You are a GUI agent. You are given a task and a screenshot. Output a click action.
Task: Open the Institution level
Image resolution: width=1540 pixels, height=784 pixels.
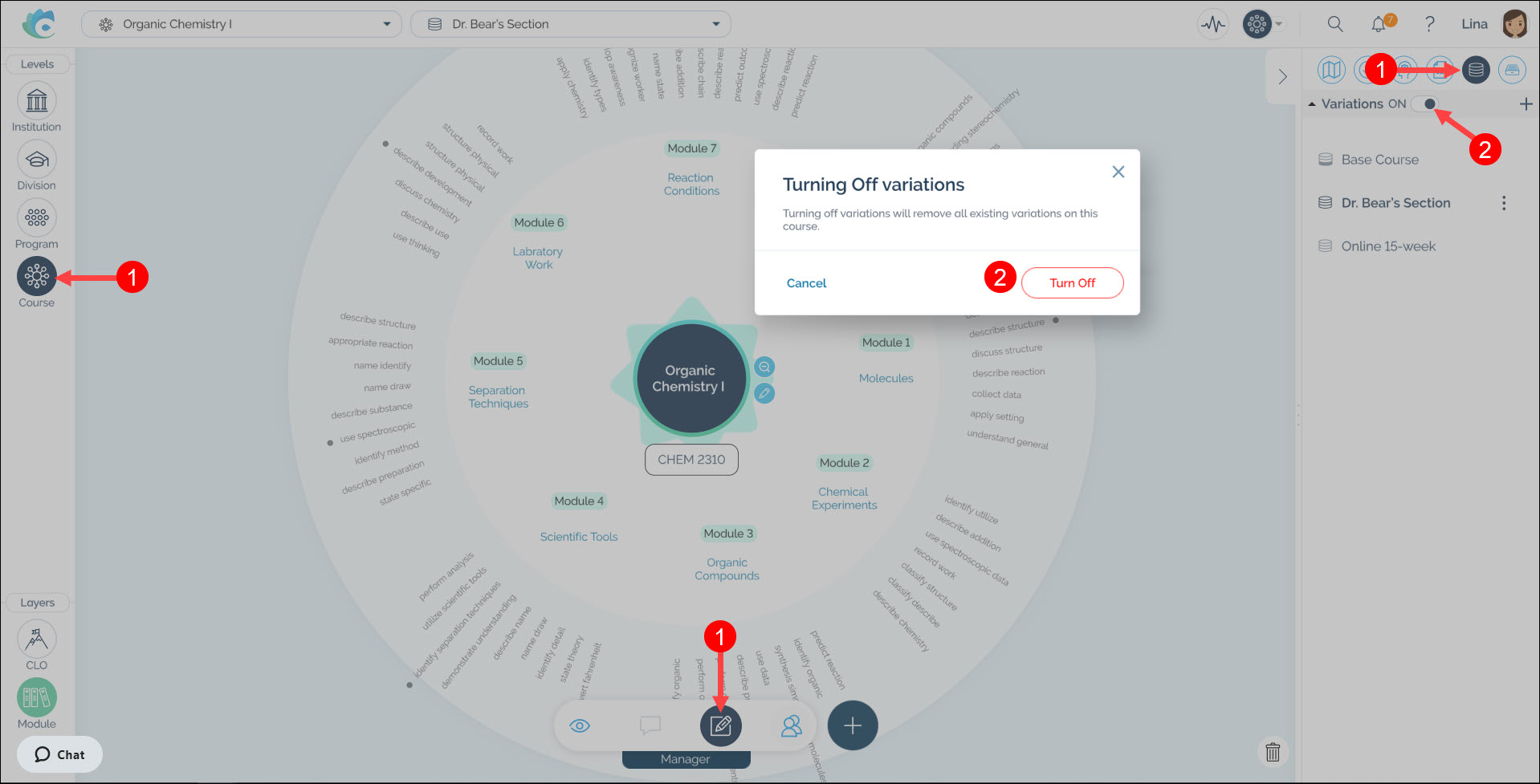point(37,101)
